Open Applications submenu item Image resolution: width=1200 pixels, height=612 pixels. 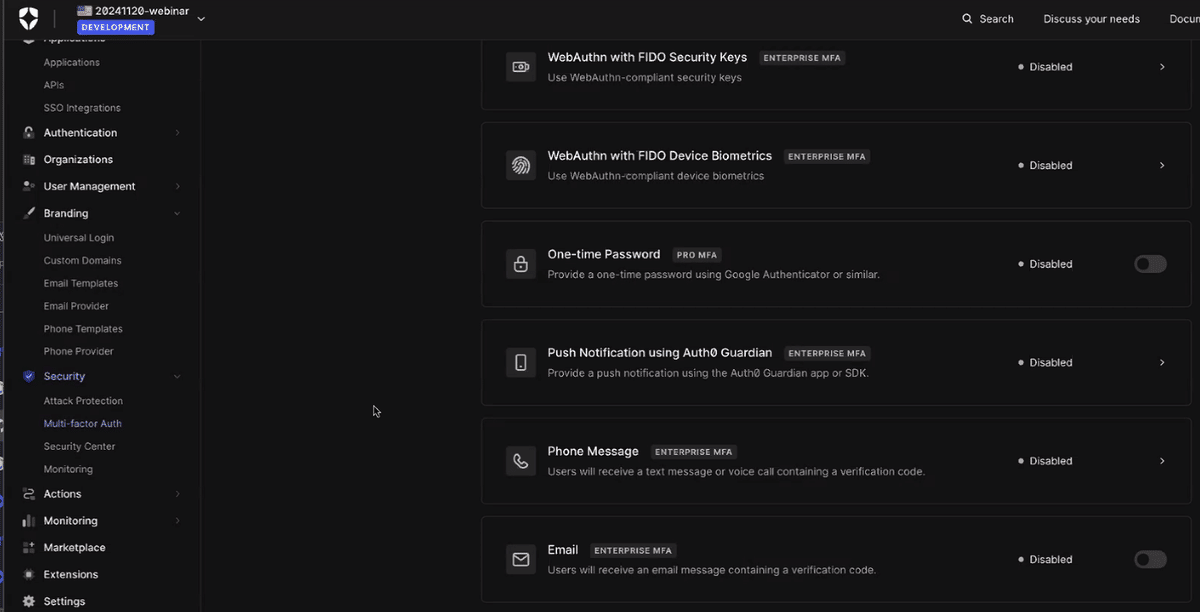tap(72, 63)
